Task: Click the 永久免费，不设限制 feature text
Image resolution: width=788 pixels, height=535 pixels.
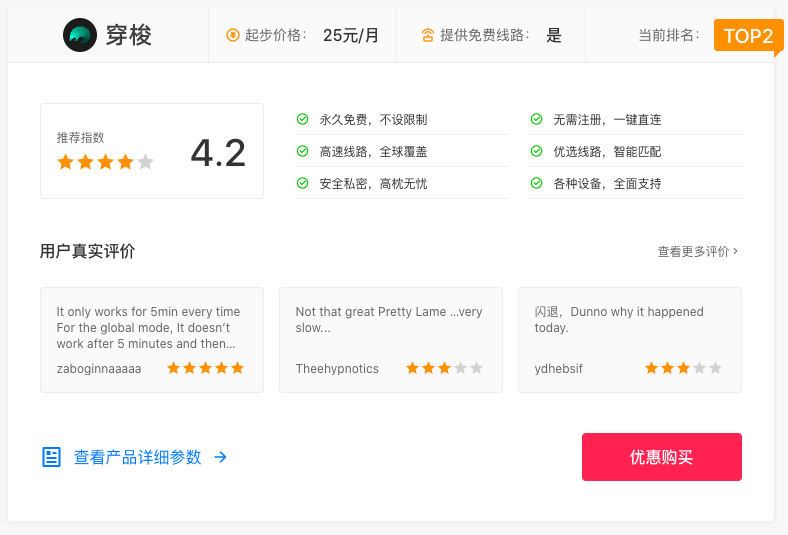Action: (373, 120)
